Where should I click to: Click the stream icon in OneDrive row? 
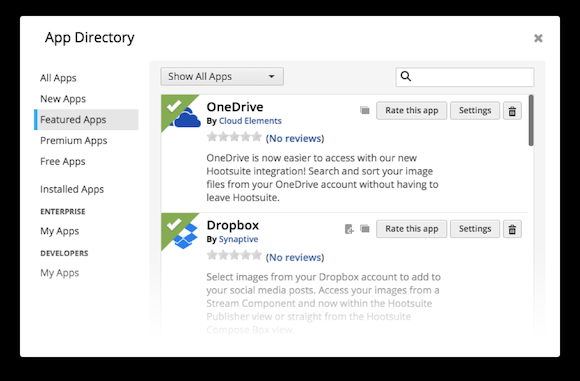tap(365, 110)
